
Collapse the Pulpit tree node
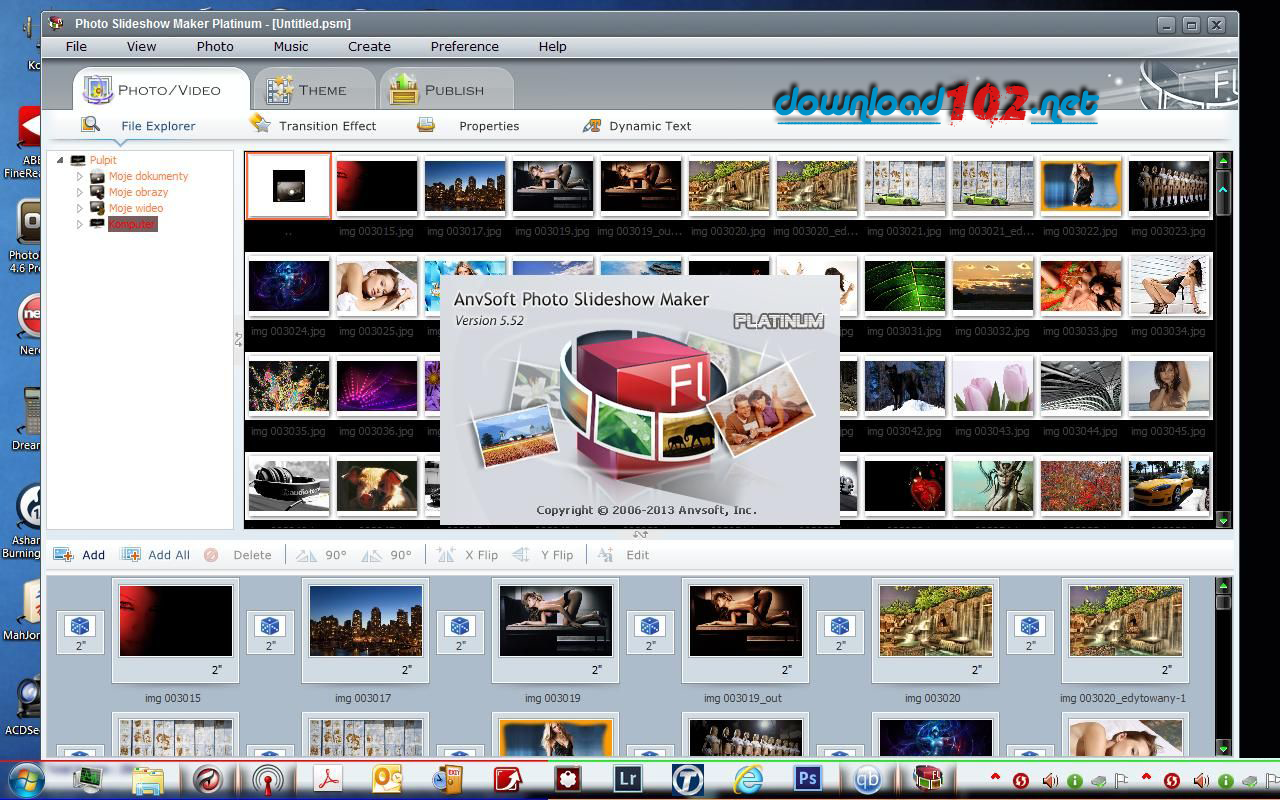click(60, 160)
